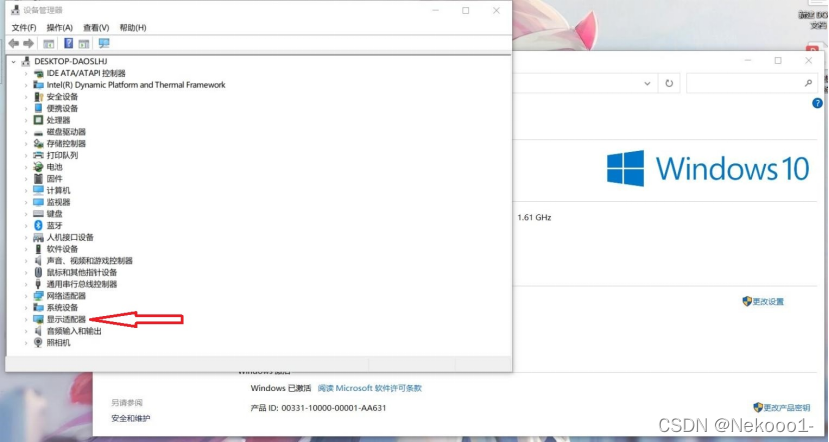Open the 查看(V) menu
The image size is (829, 442).
(96, 27)
